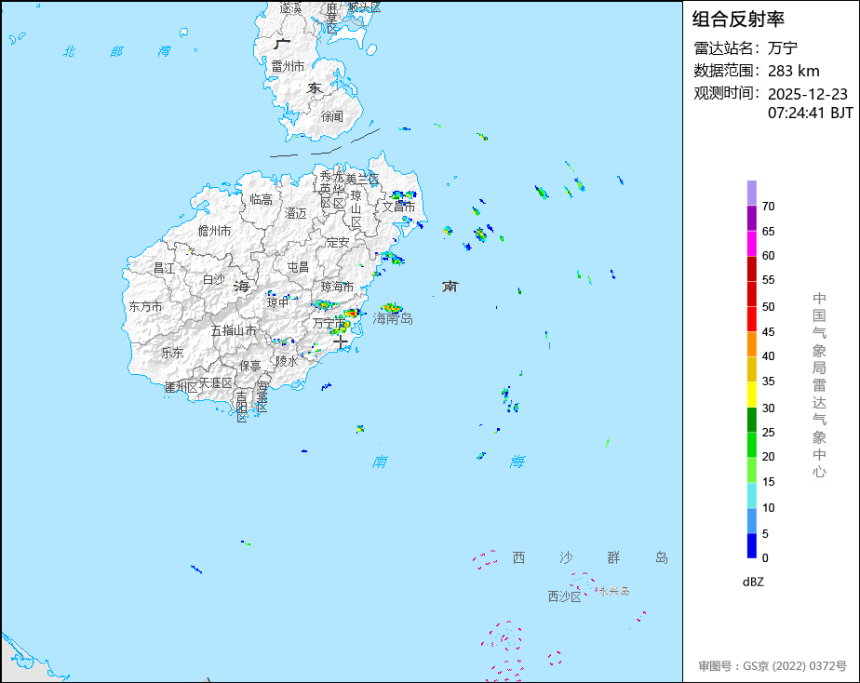
Task: Click the 屯昌 county label
Action: click(x=298, y=267)
